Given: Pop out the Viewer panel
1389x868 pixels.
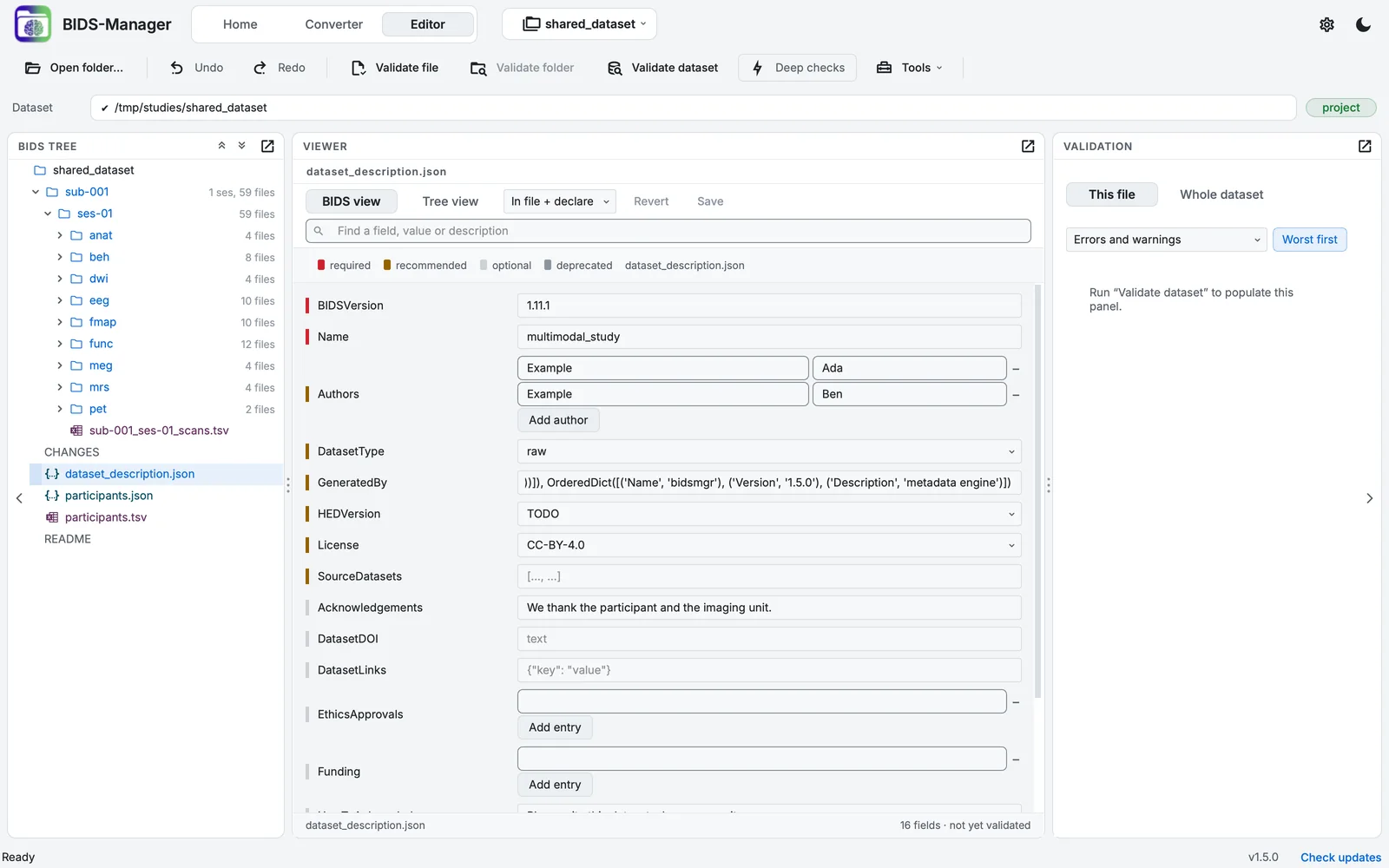Looking at the screenshot, I should pyautogui.click(x=1028, y=146).
